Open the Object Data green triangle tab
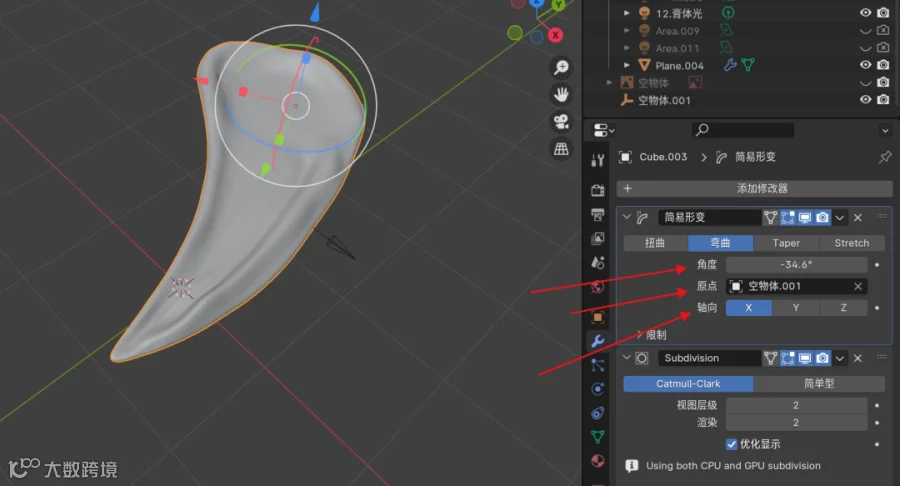The image size is (900, 486). (x=598, y=437)
